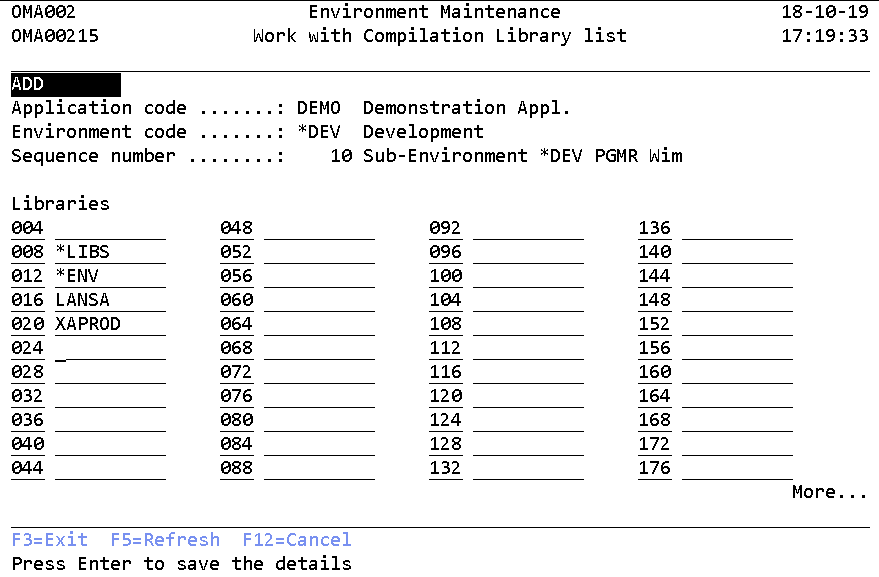Select the LANSA library field at 016
Screen dimensions: 879x577
click(110, 301)
